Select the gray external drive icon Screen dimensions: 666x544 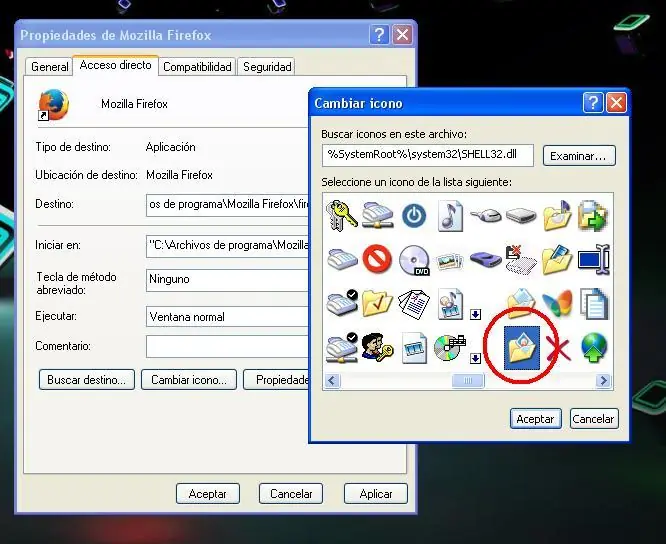[521, 216]
